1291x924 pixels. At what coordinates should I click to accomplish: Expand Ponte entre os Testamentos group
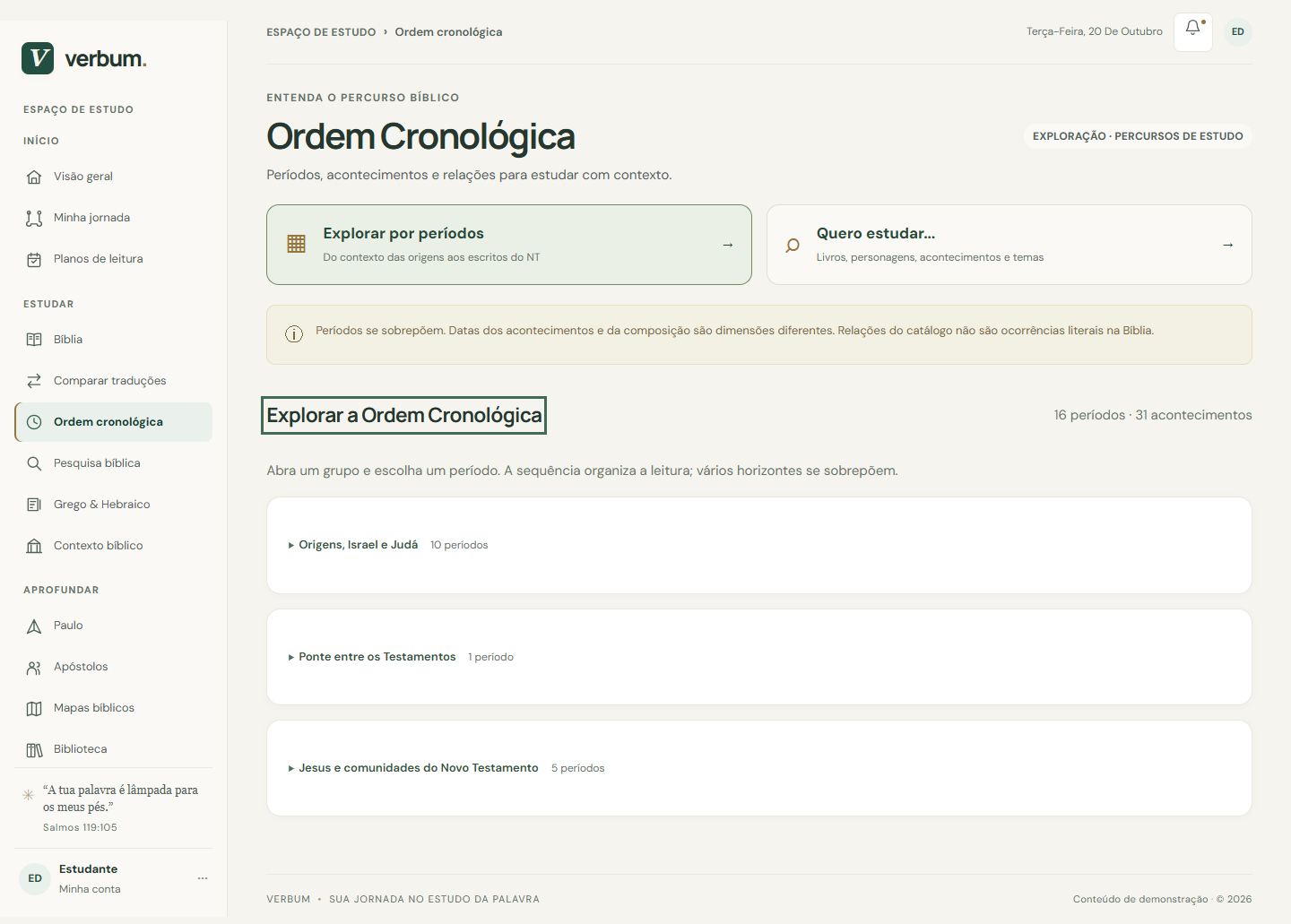click(x=758, y=657)
